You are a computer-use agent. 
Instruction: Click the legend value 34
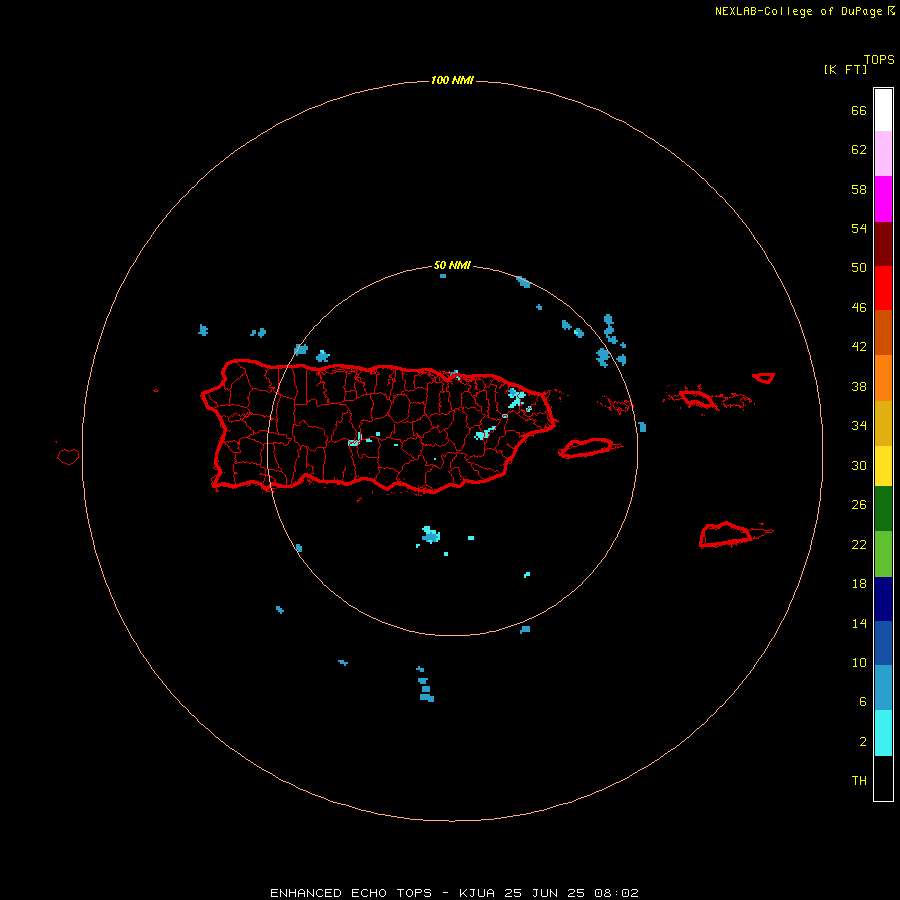click(x=859, y=425)
